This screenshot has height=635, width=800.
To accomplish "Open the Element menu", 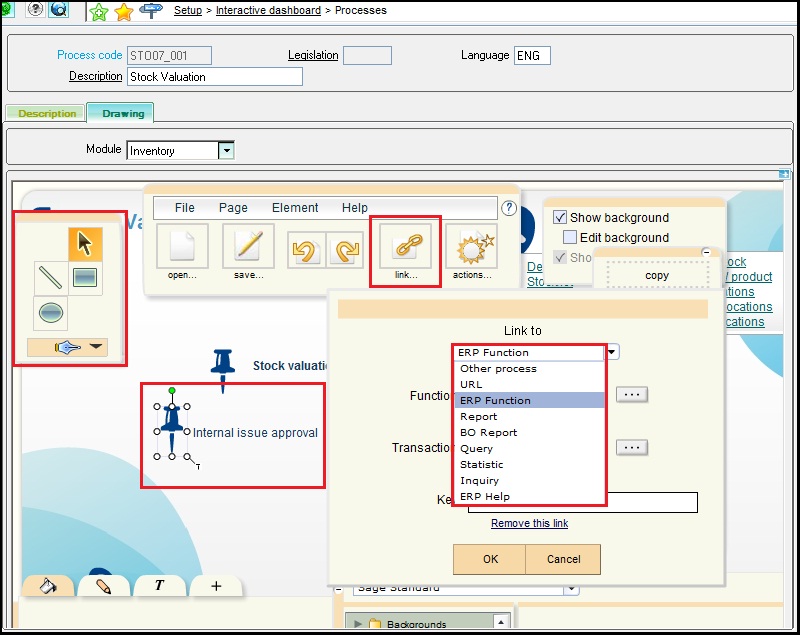I will pyautogui.click(x=295, y=208).
